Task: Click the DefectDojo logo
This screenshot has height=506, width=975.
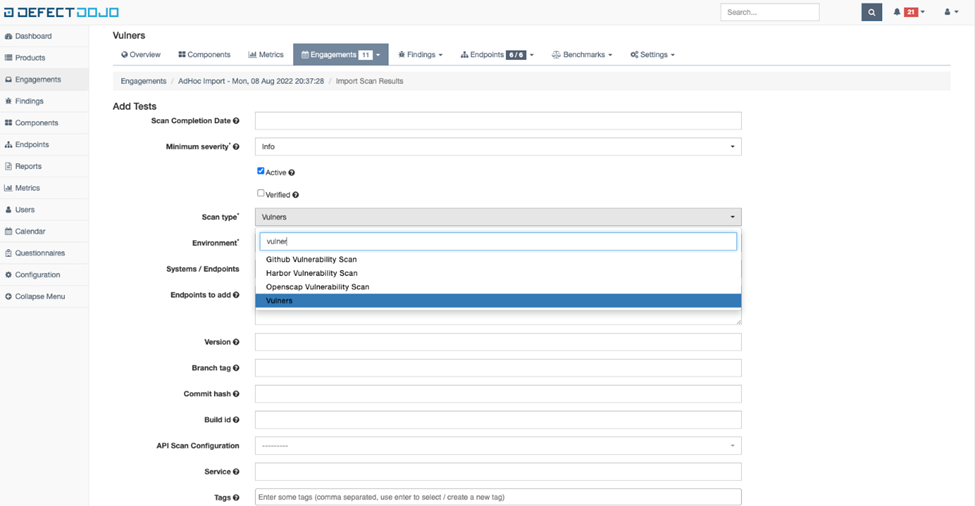Action: [x=61, y=12]
